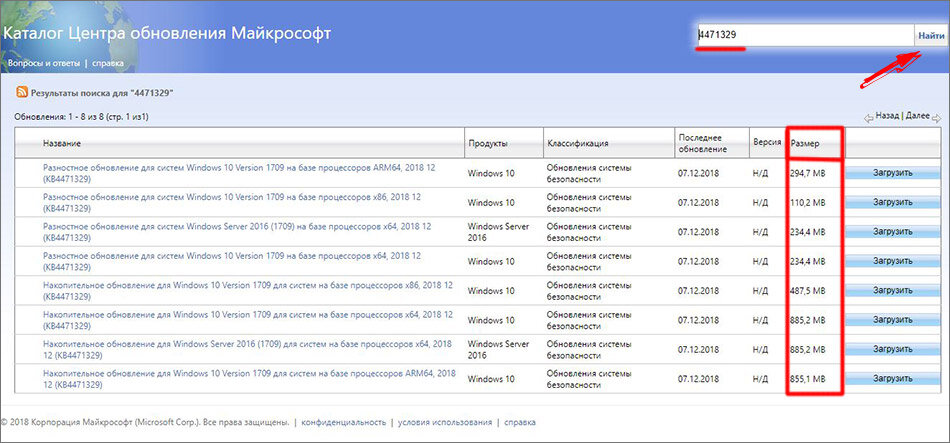950x443 pixels.
Task: Open the Накопительное обновление Windows 10 1709 x86 link
Action: 247,290
